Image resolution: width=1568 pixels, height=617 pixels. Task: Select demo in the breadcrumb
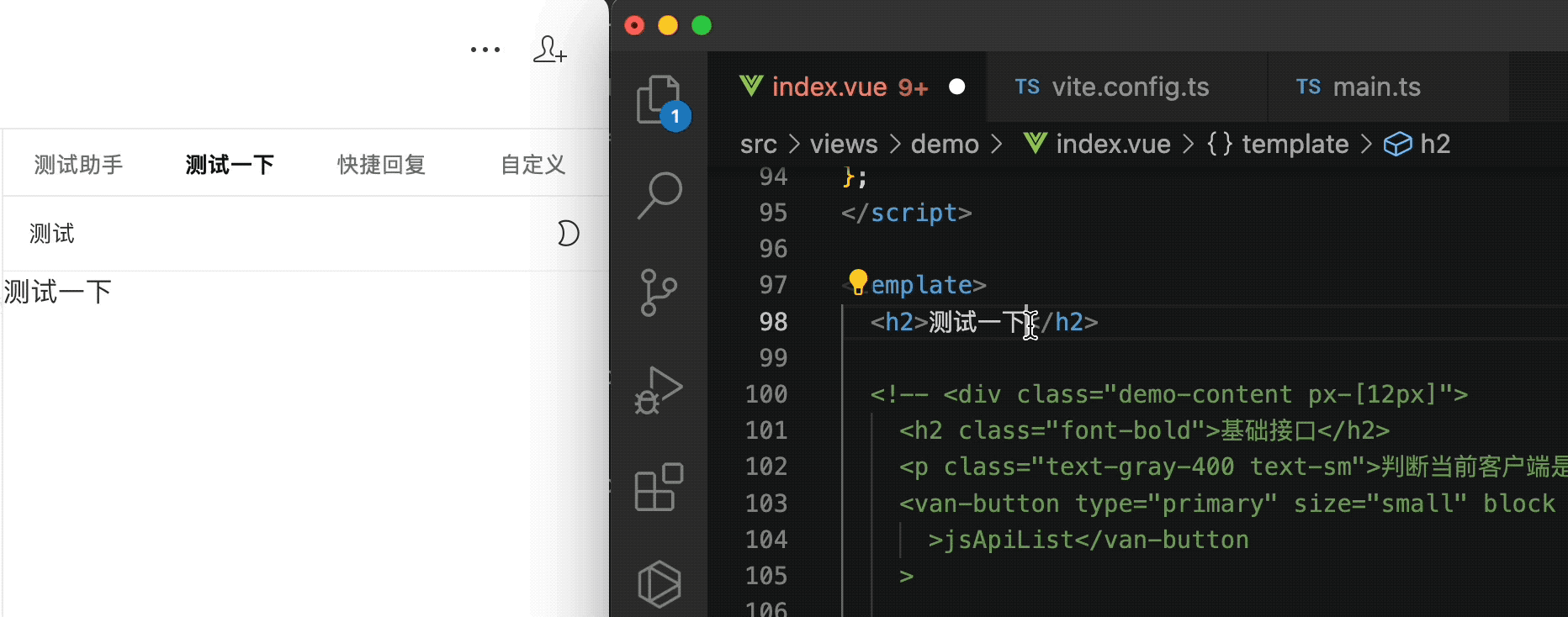click(x=945, y=144)
